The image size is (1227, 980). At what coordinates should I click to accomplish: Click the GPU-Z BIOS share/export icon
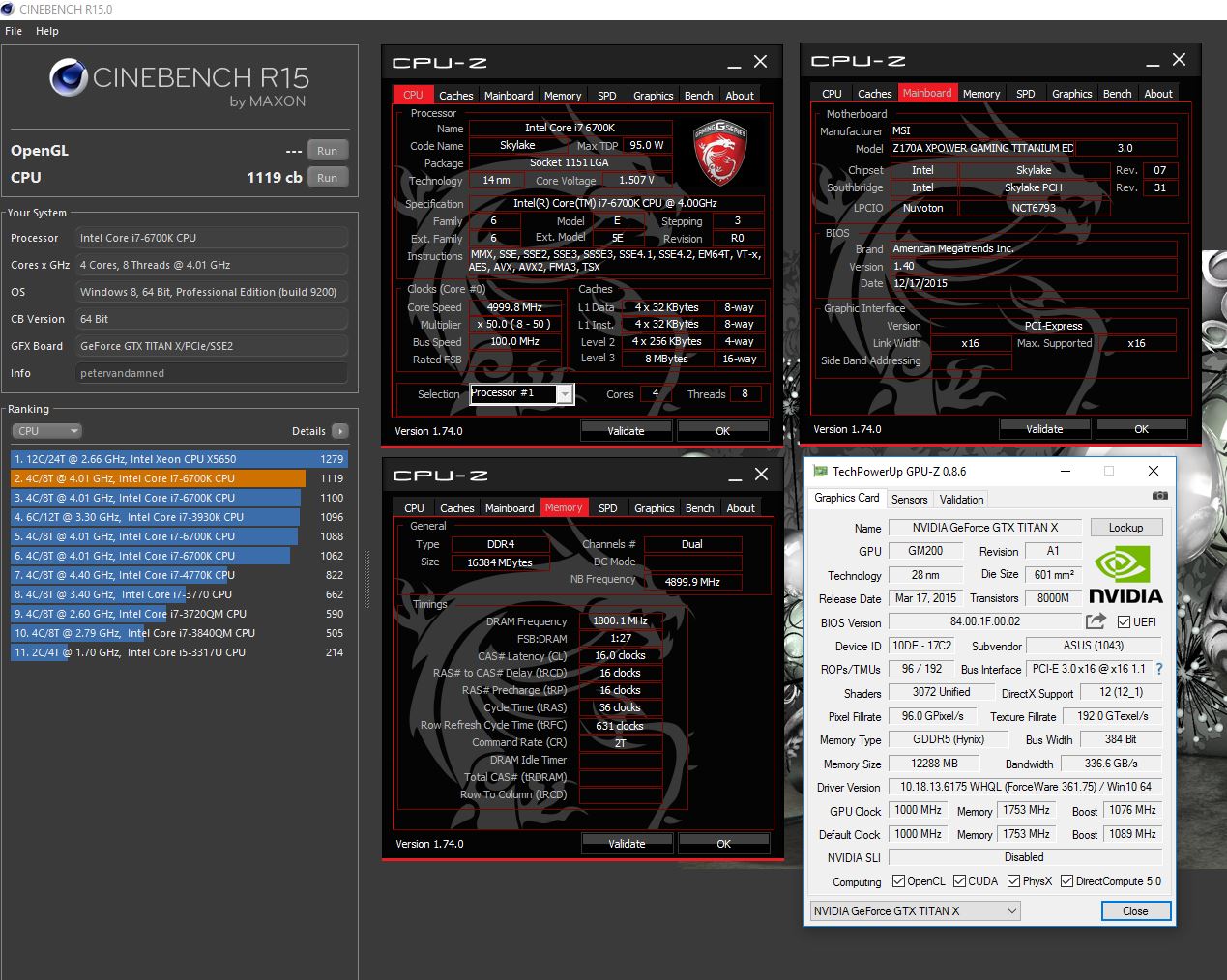pos(1096,621)
